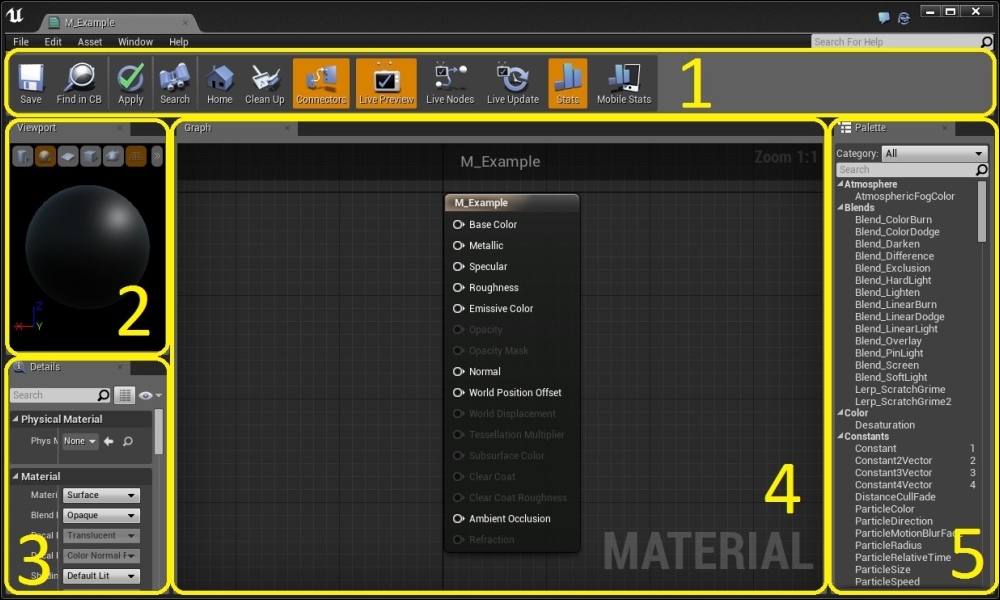This screenshot has height=600, width=1000.
Task: Click the Home toolbar icon
Action: (x=219, y=83)
